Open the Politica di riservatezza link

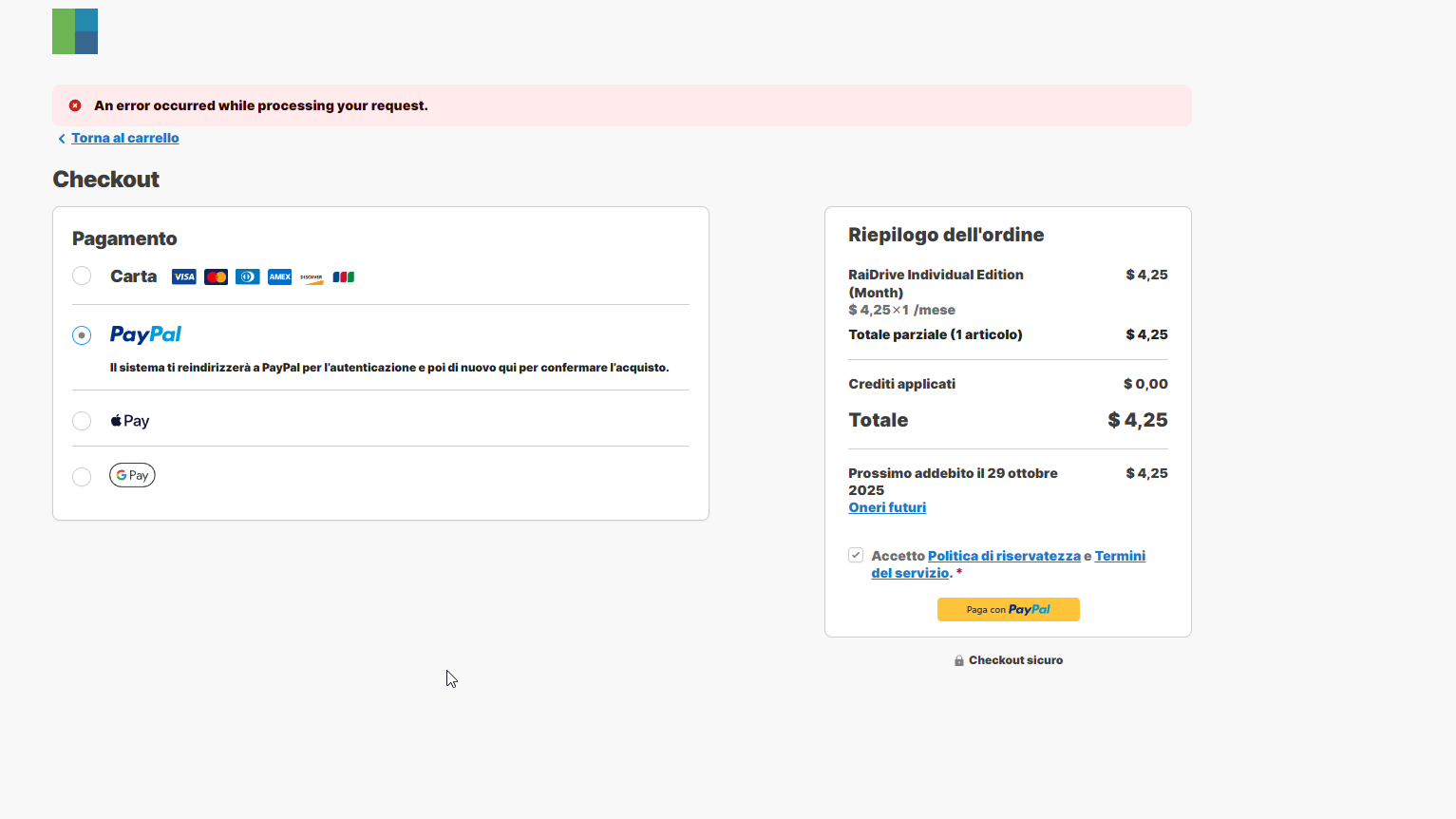point(1004,556)
